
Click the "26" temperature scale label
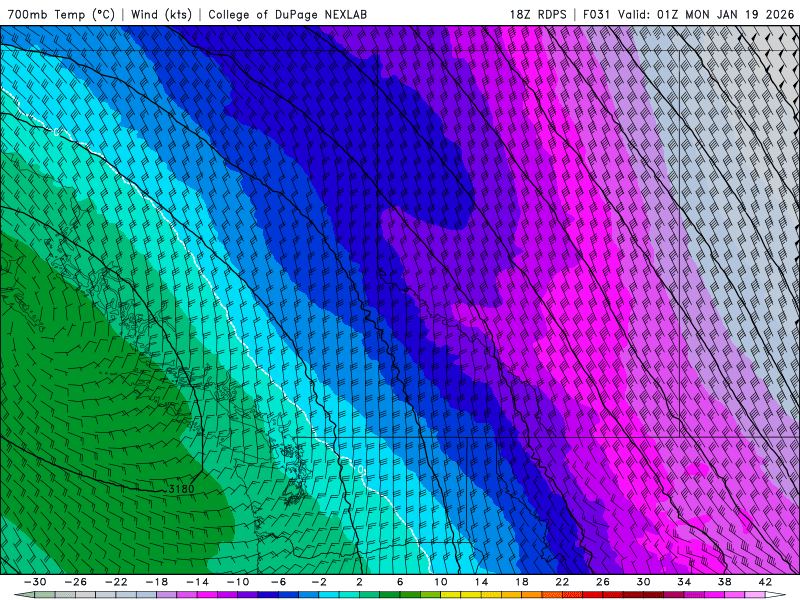[603, 582]
